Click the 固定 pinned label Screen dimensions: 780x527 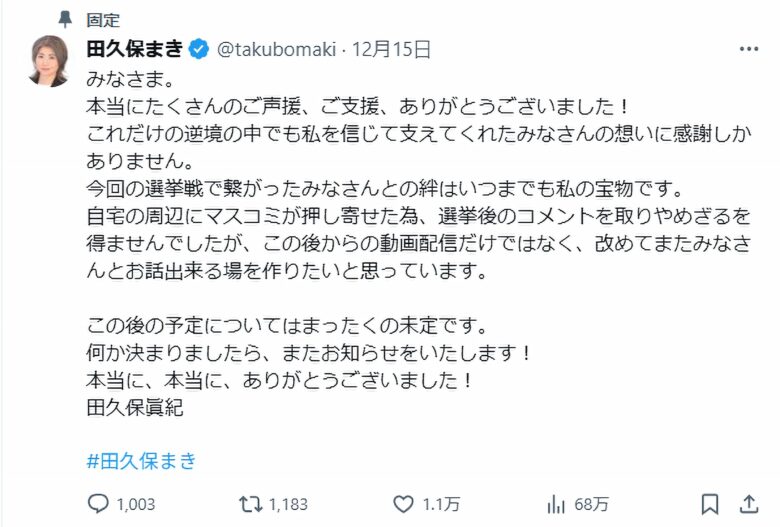pos(102,18)
